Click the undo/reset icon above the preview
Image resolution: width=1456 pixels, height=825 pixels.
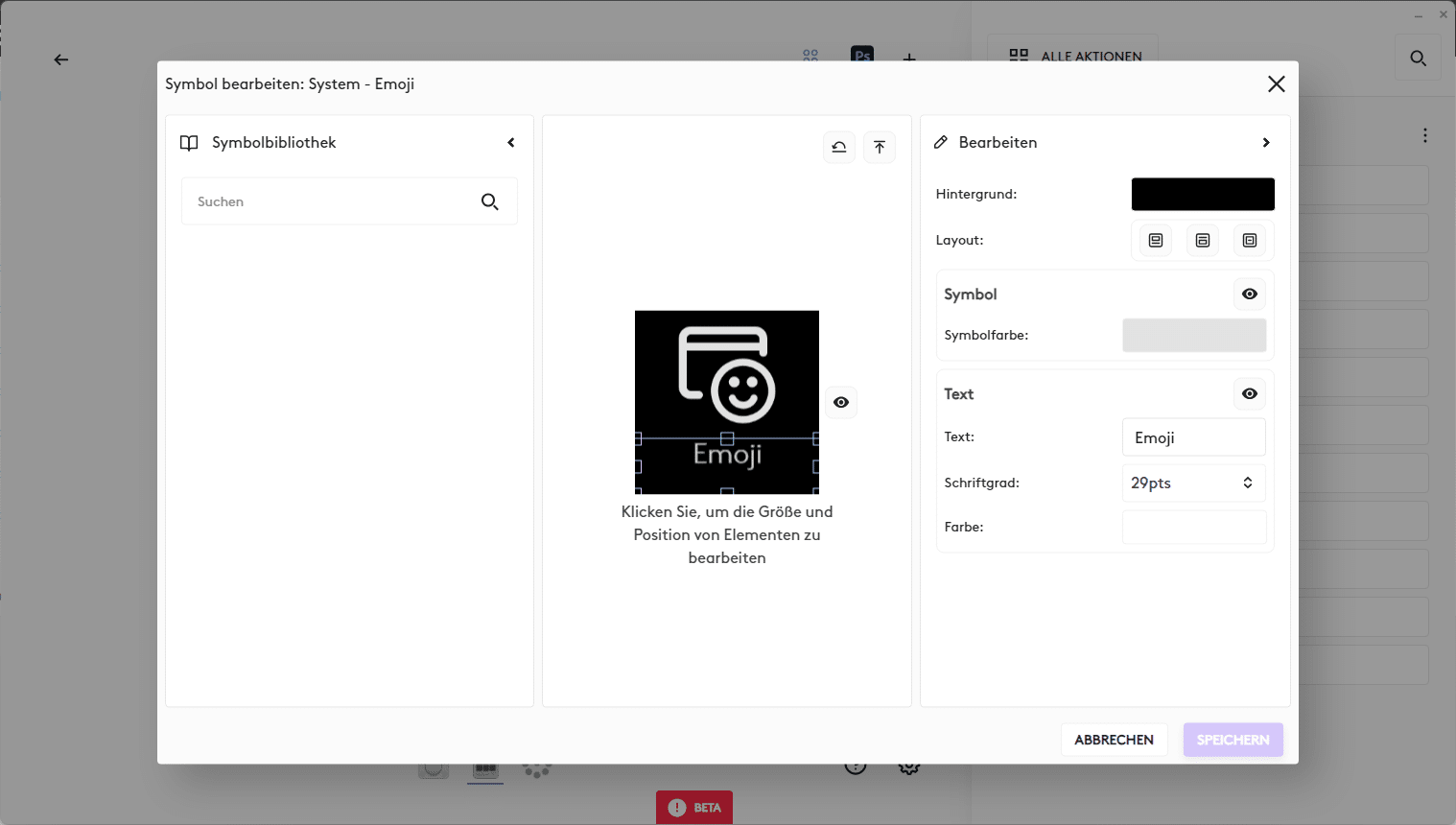point(839,147)
